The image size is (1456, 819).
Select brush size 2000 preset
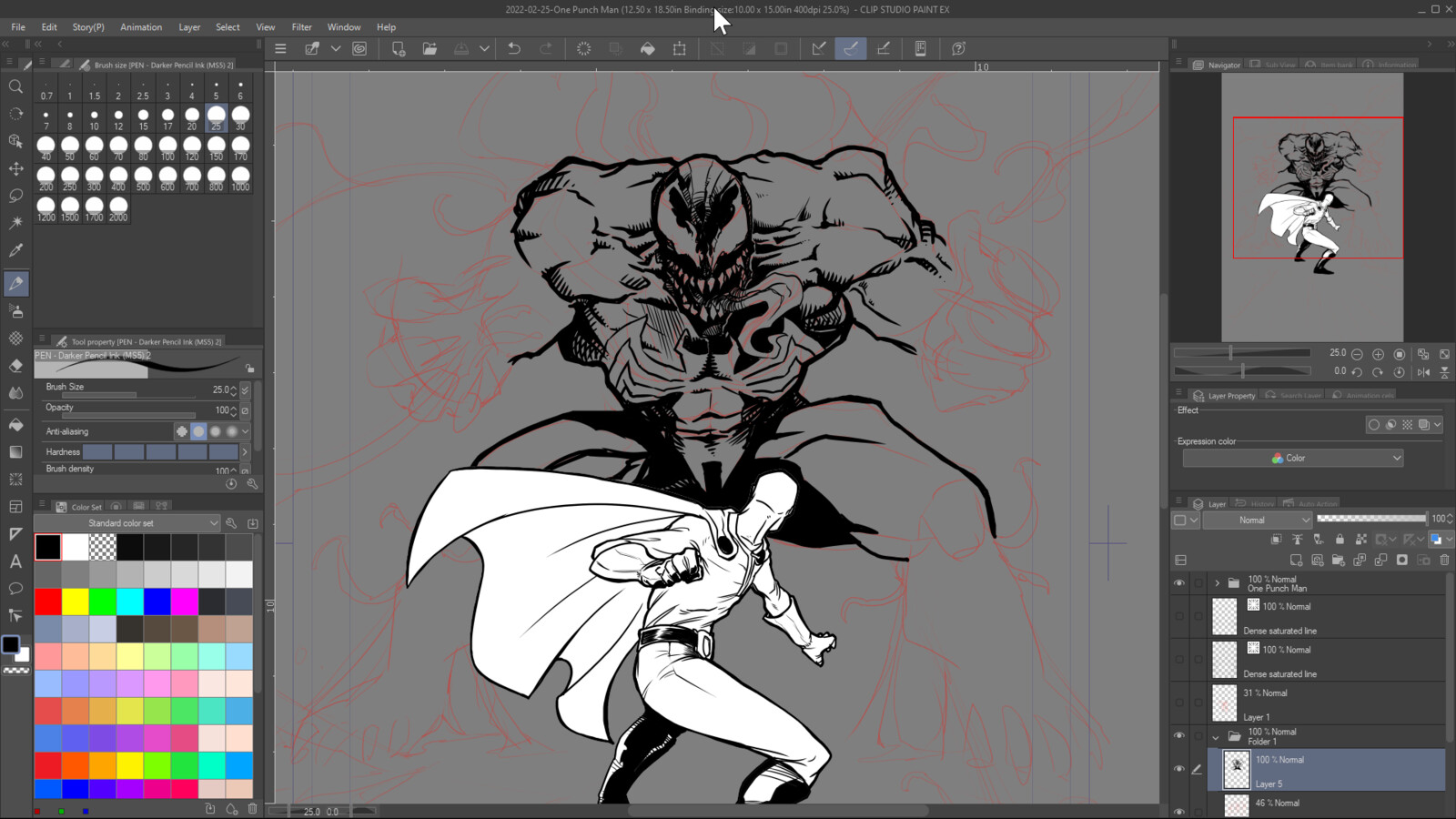pyautogui.click(x=118, y=208)
